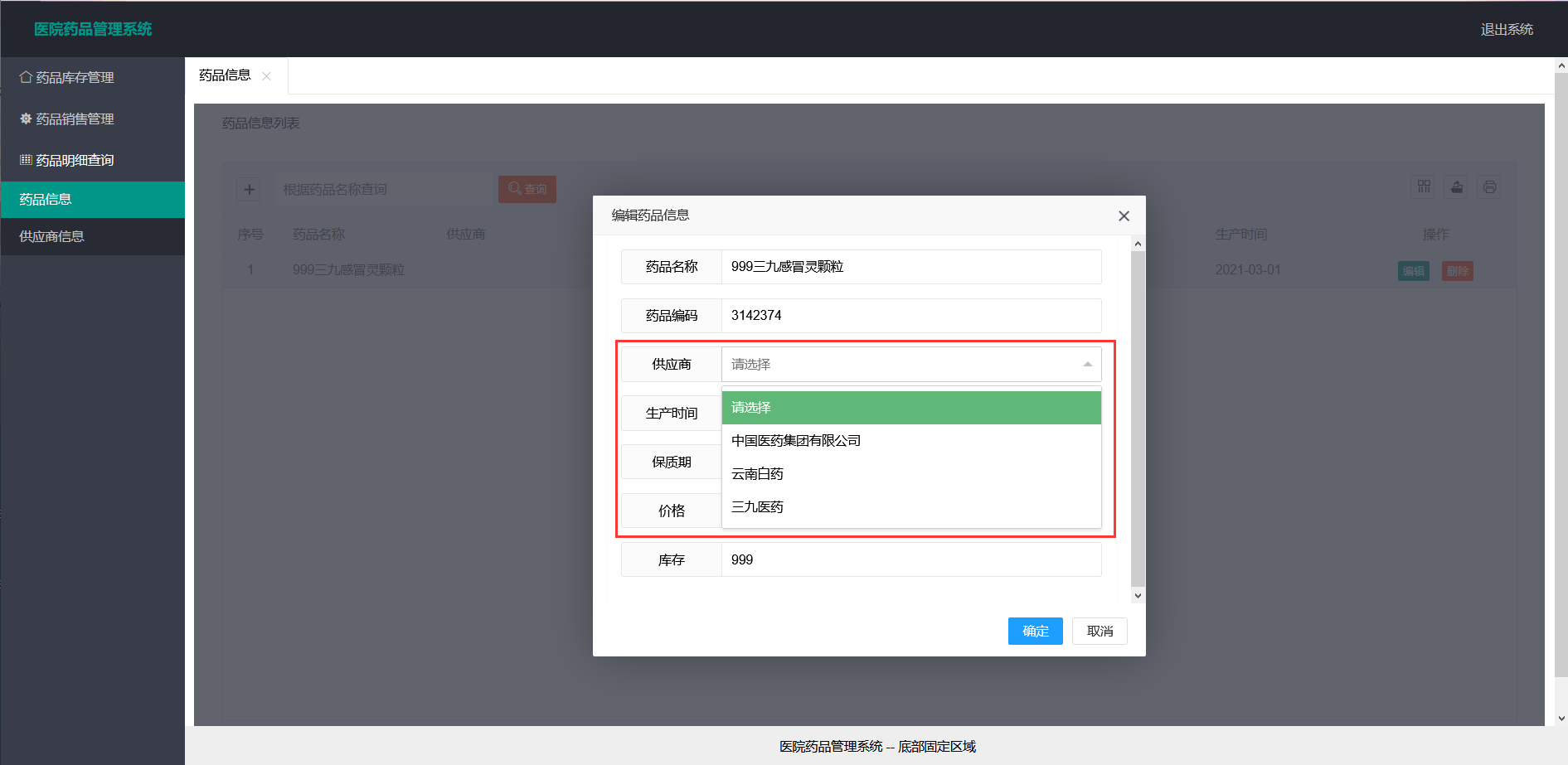Viewport: 1568px width, 765px height.
Task: Click the 库存 input field
Action: [911, 560]
